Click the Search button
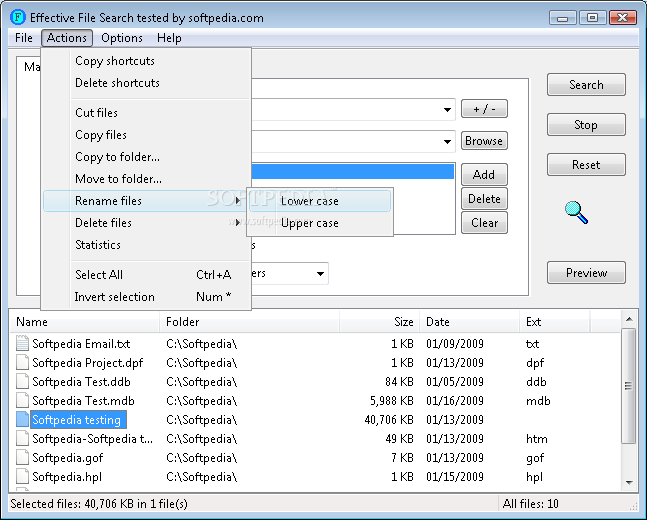This screenshot has height=520, width=647. (x=586, y=85)
